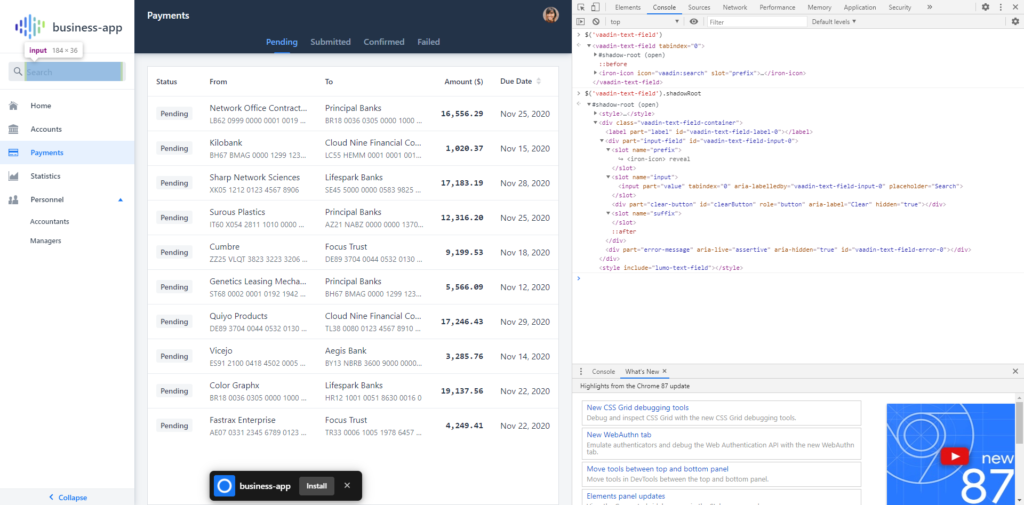Click the Install button in banner
The width and height of the screenshot is (1024, 505).
316,486
